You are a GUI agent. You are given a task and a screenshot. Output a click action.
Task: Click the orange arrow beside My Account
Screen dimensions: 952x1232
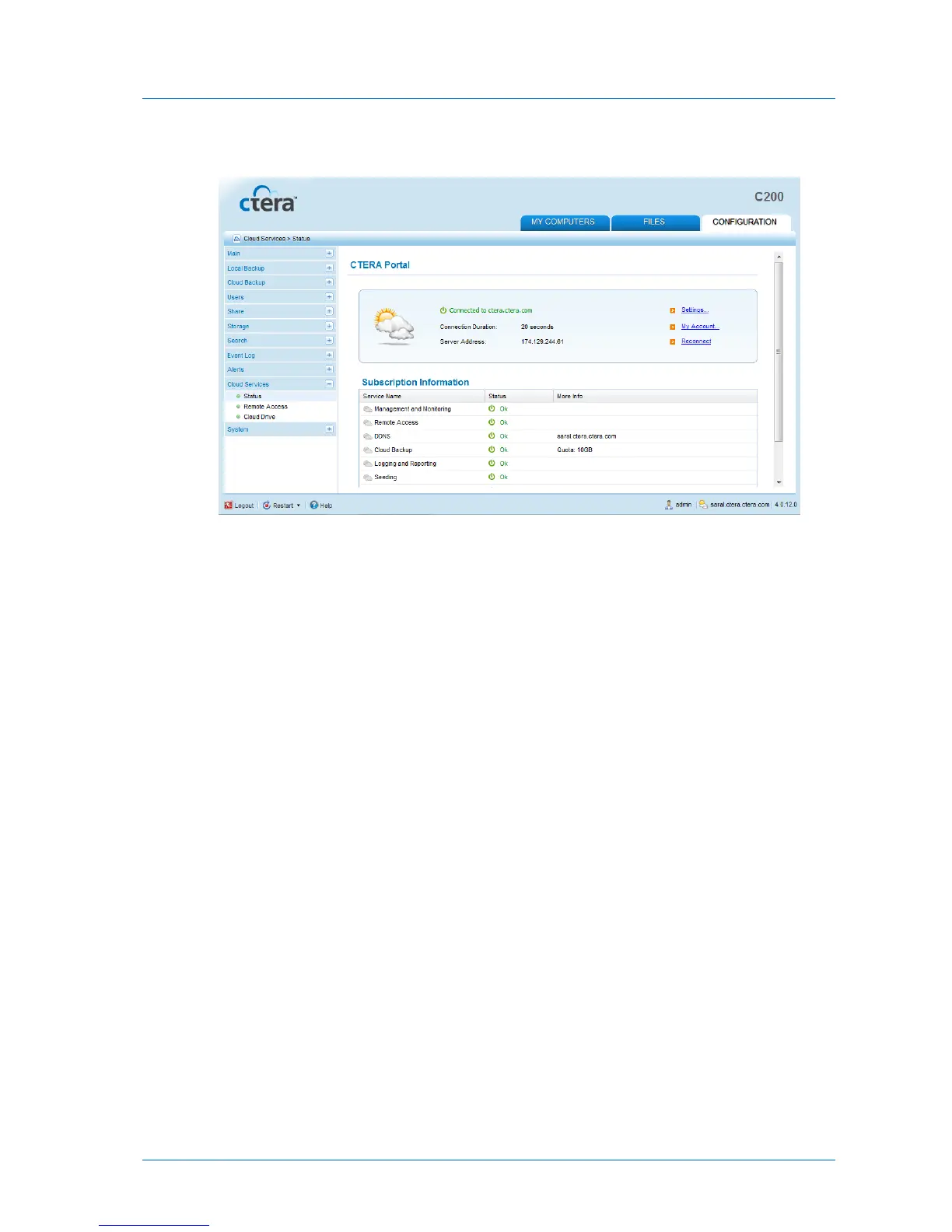(x=673, y=327)
